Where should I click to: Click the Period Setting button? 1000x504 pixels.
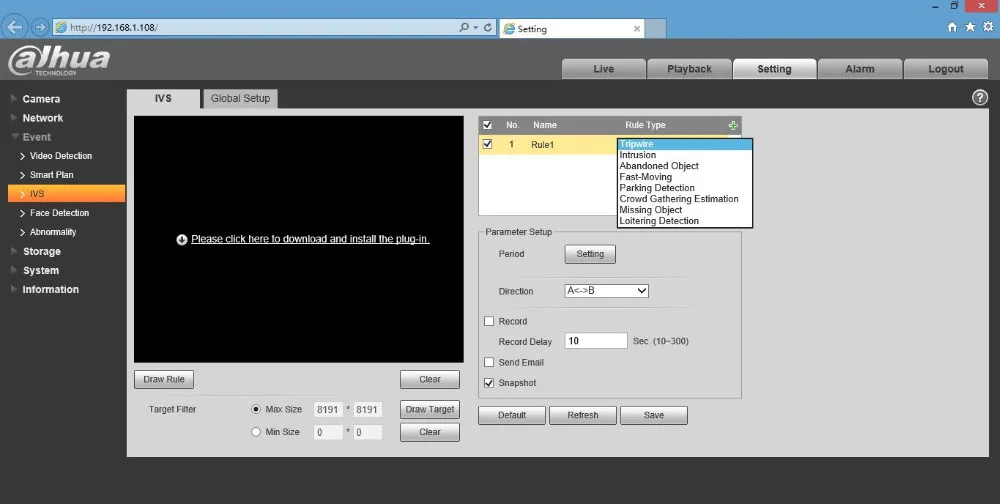coord(590,254)
